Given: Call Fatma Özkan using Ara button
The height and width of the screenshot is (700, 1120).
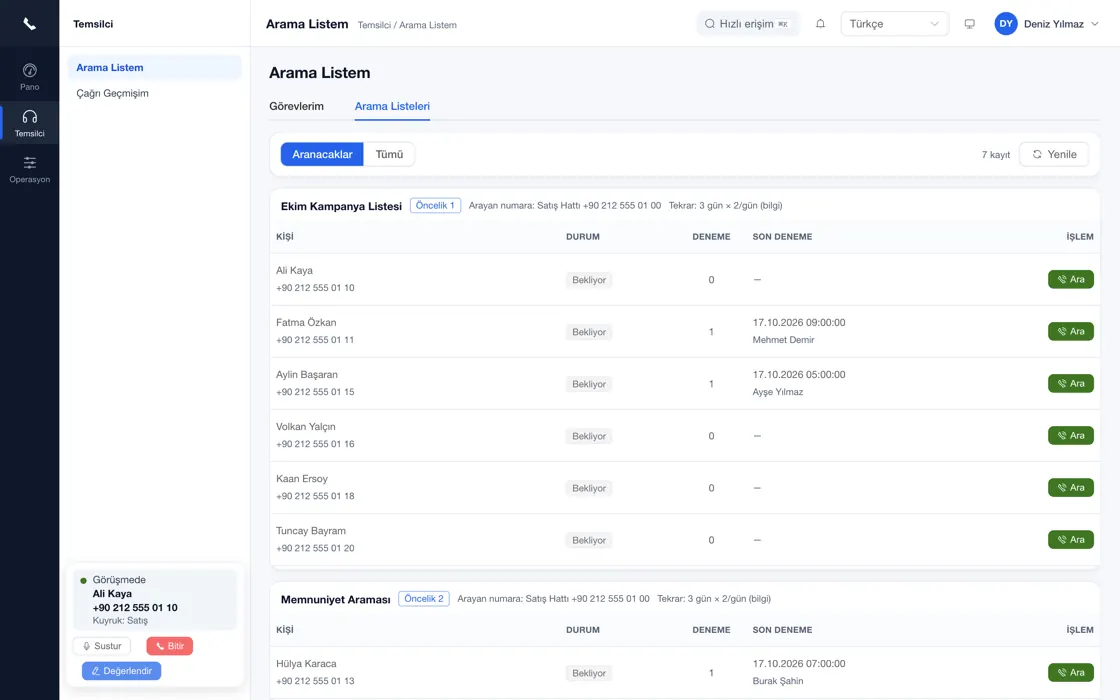Looking at the screenshot, I should click(1071, 331).
